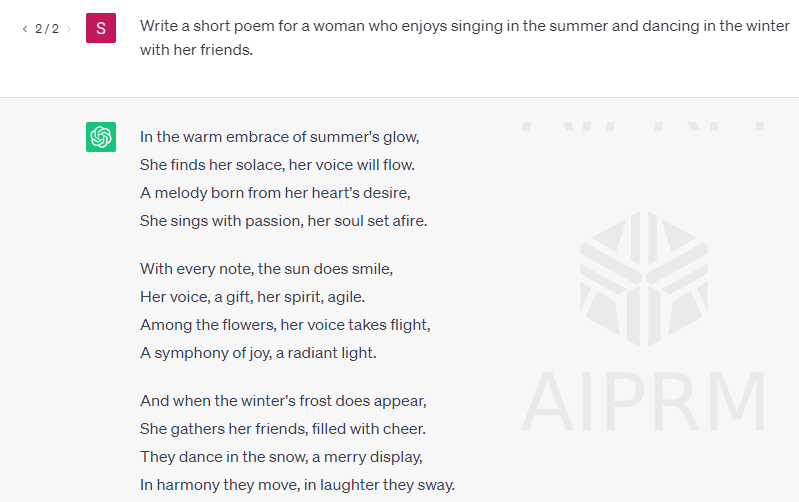Click the line 'In the warm embrace of summer's glow'
The height and width of the screenshot is (502, 799).
pos(280,137)
